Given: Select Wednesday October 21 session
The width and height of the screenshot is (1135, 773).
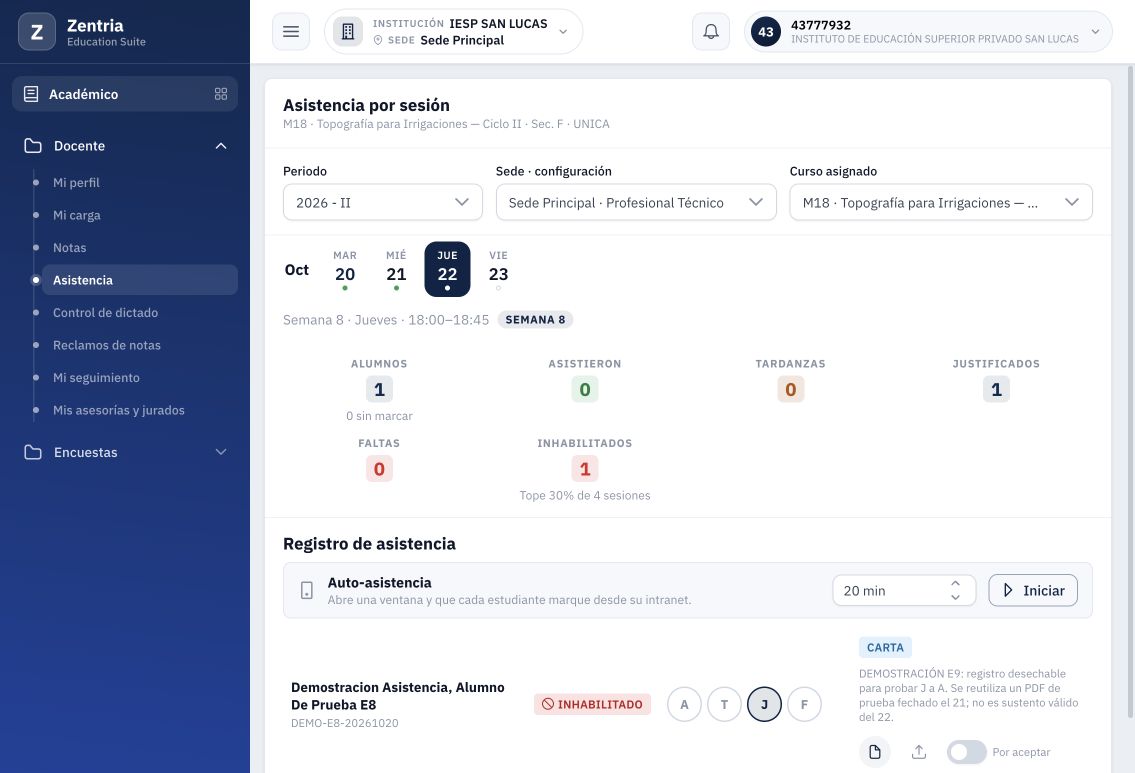Looking at the screenshot, I should tap(396, 269).
